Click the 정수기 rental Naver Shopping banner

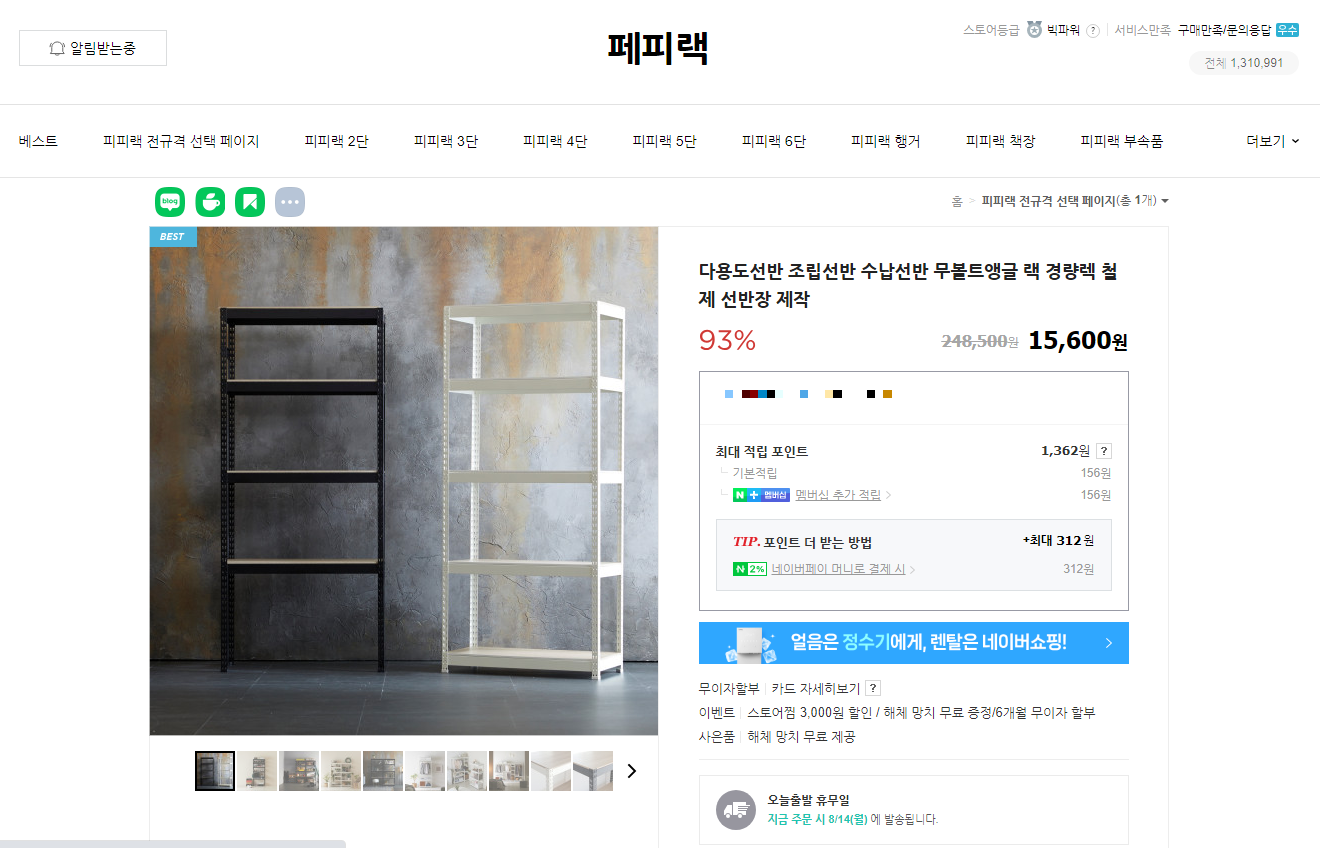pos(914,643)
